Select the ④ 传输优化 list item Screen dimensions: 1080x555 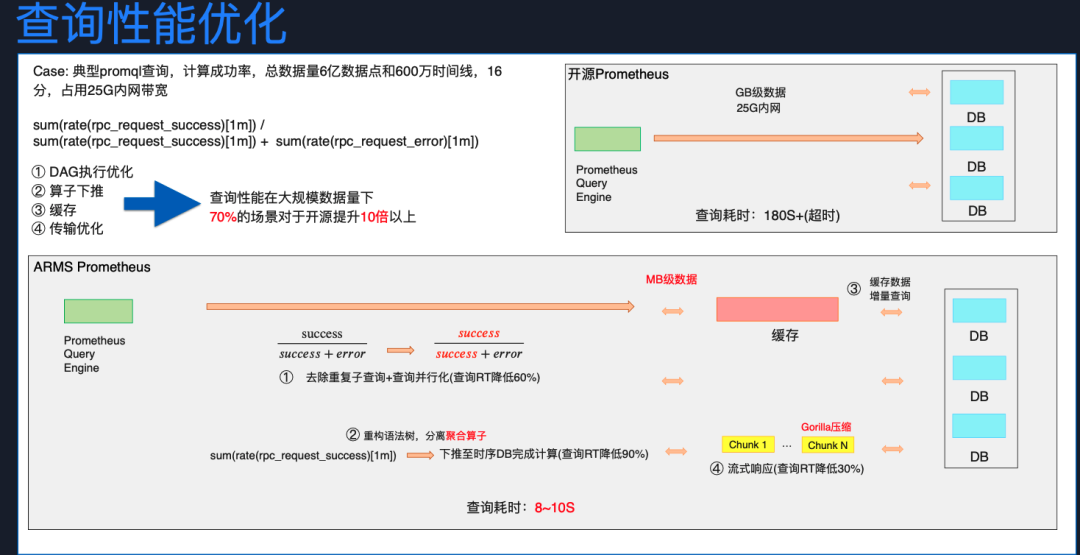tap(68, 229)
